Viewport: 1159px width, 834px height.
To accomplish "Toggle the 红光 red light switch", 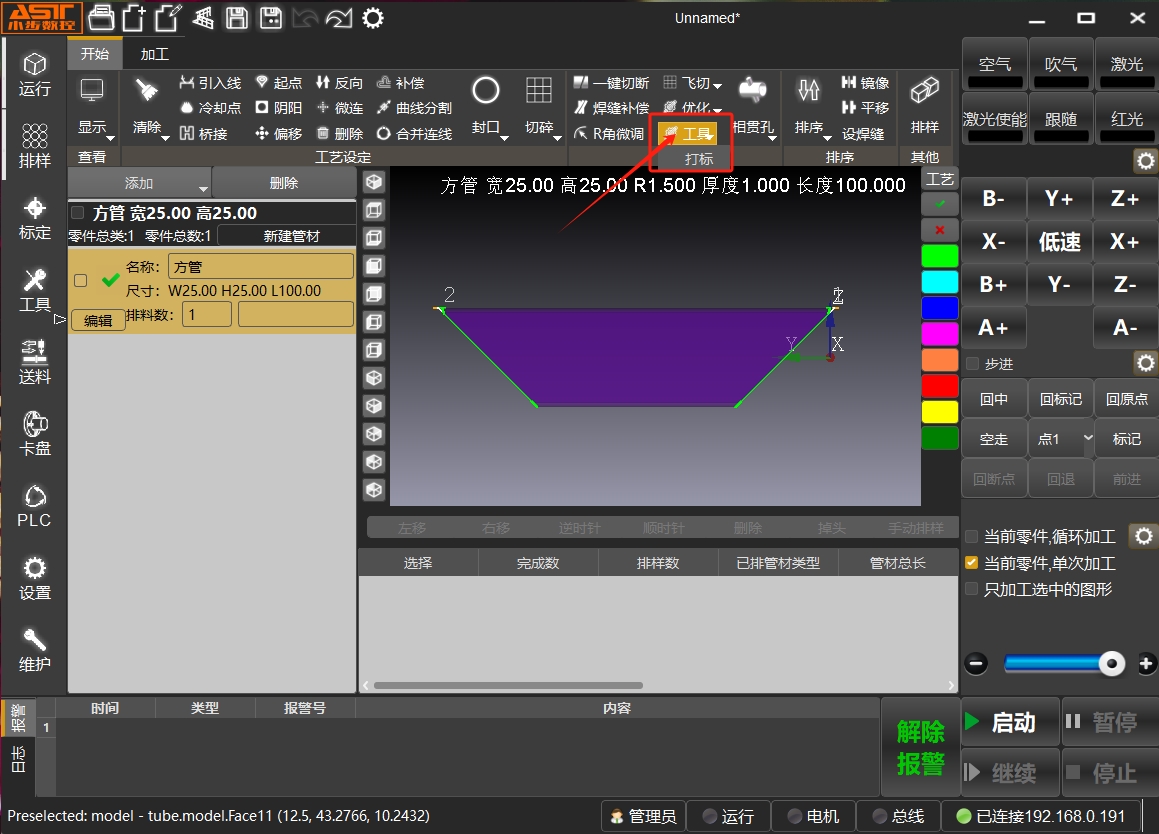I will [x=1126, y=119].
